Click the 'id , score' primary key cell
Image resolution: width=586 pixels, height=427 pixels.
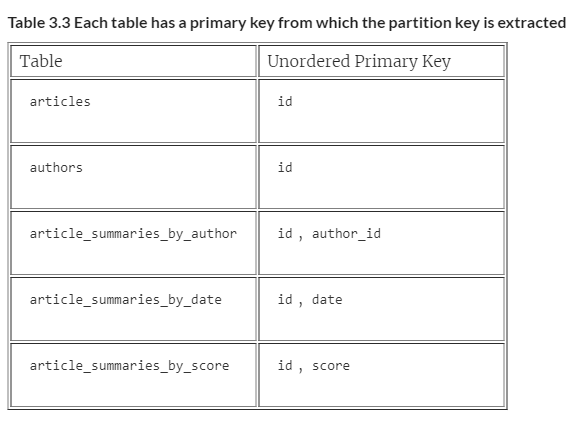[x=381, y=375]
